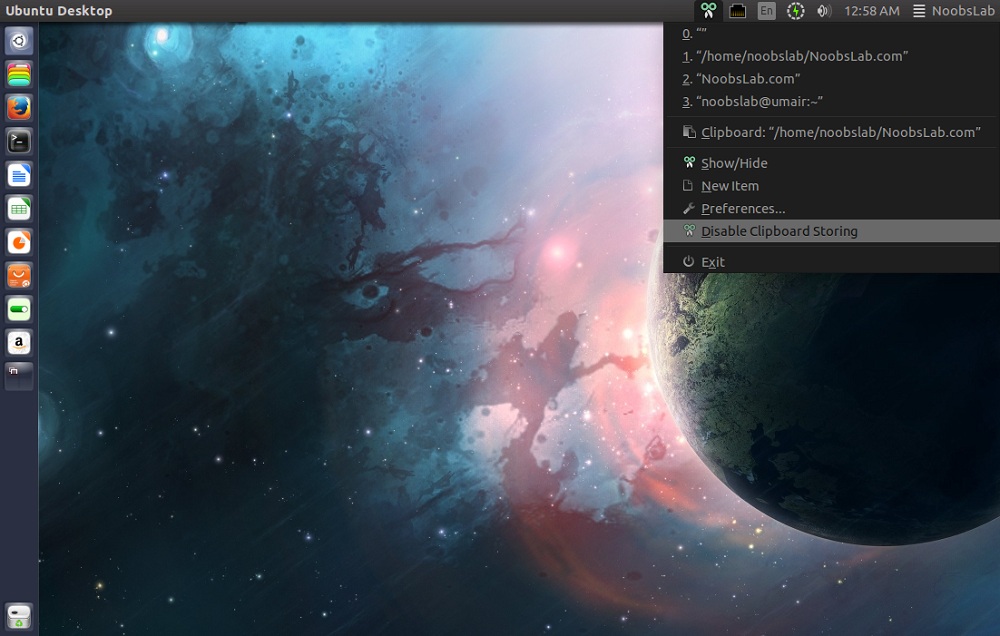
Task: Open the green toggle settings launcher icon
Action: point(19,309)
